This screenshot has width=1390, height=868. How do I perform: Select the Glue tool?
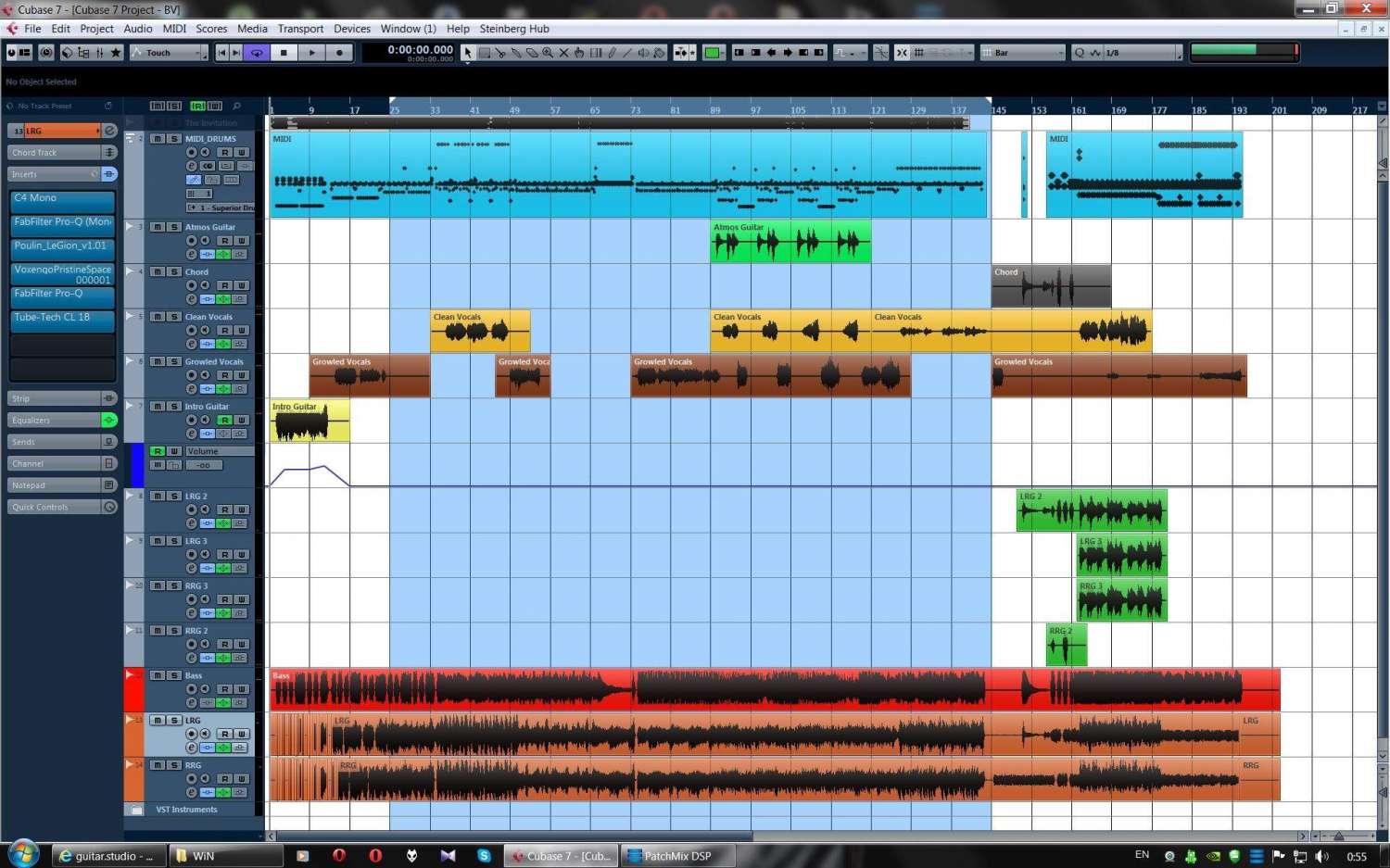(x=516, y=53)
